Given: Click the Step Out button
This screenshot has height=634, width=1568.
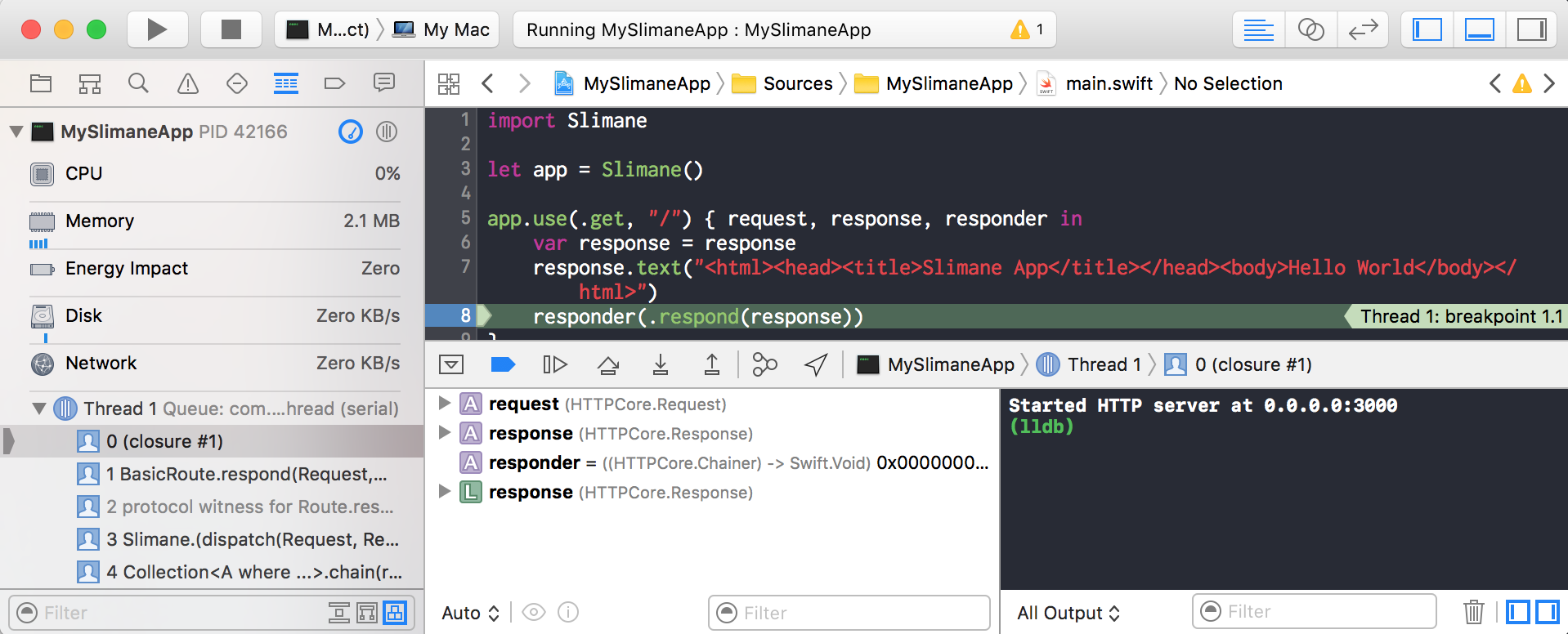Looking at the screenshot, I should point(712,364).
